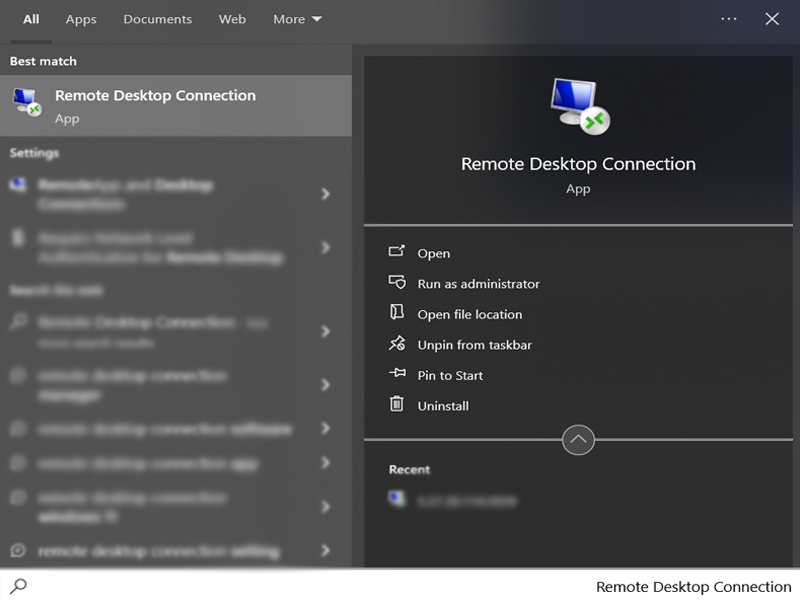Select Remote Desktop Connection under Best match
The image size is (800, 600).
coord(176,106)
